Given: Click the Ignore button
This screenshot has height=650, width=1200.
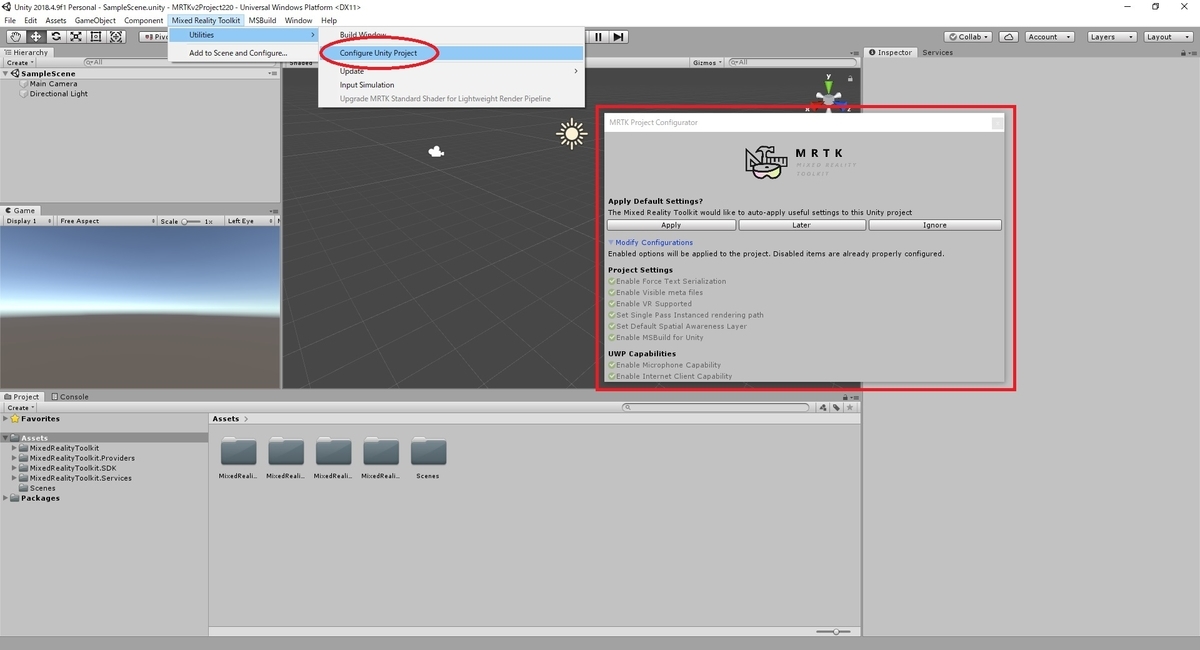Looking at the screenshot, I should coord(935,225).
